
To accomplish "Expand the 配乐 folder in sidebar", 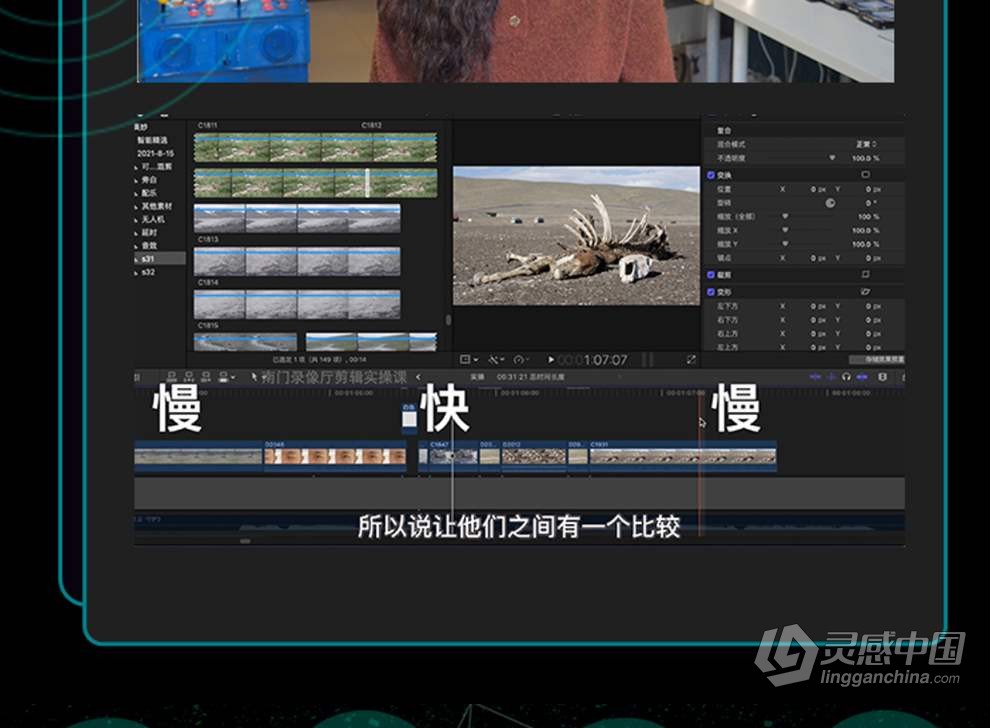I will coord(136,194).
